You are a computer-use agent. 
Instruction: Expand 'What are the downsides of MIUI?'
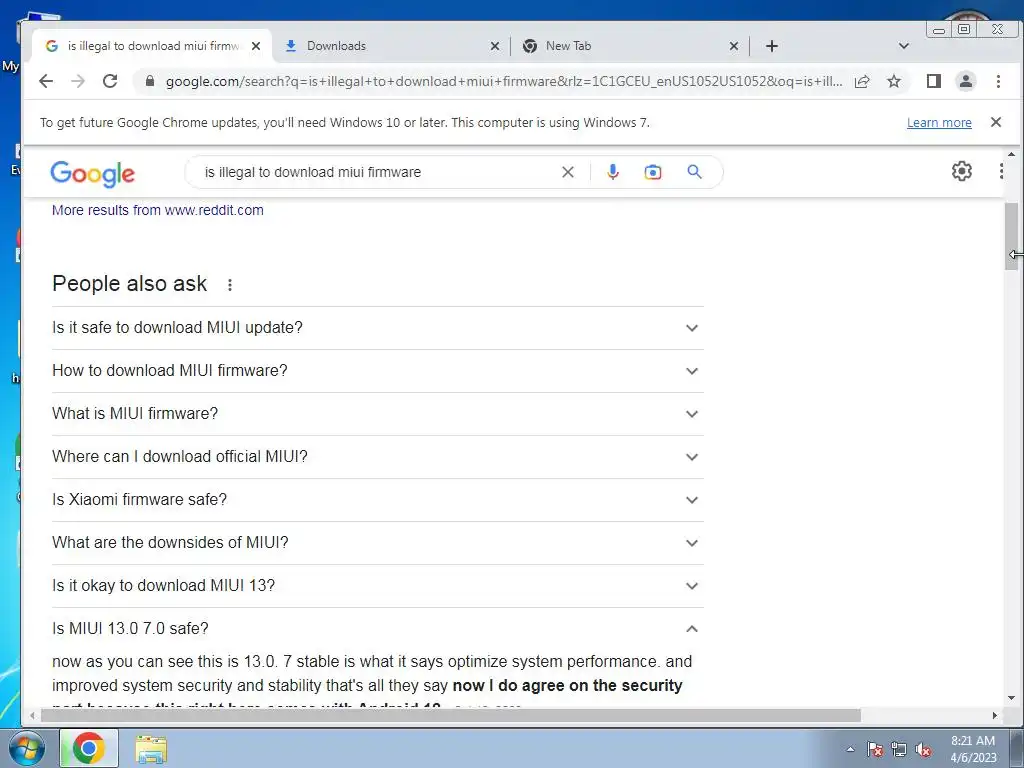[x=377, y=543]
